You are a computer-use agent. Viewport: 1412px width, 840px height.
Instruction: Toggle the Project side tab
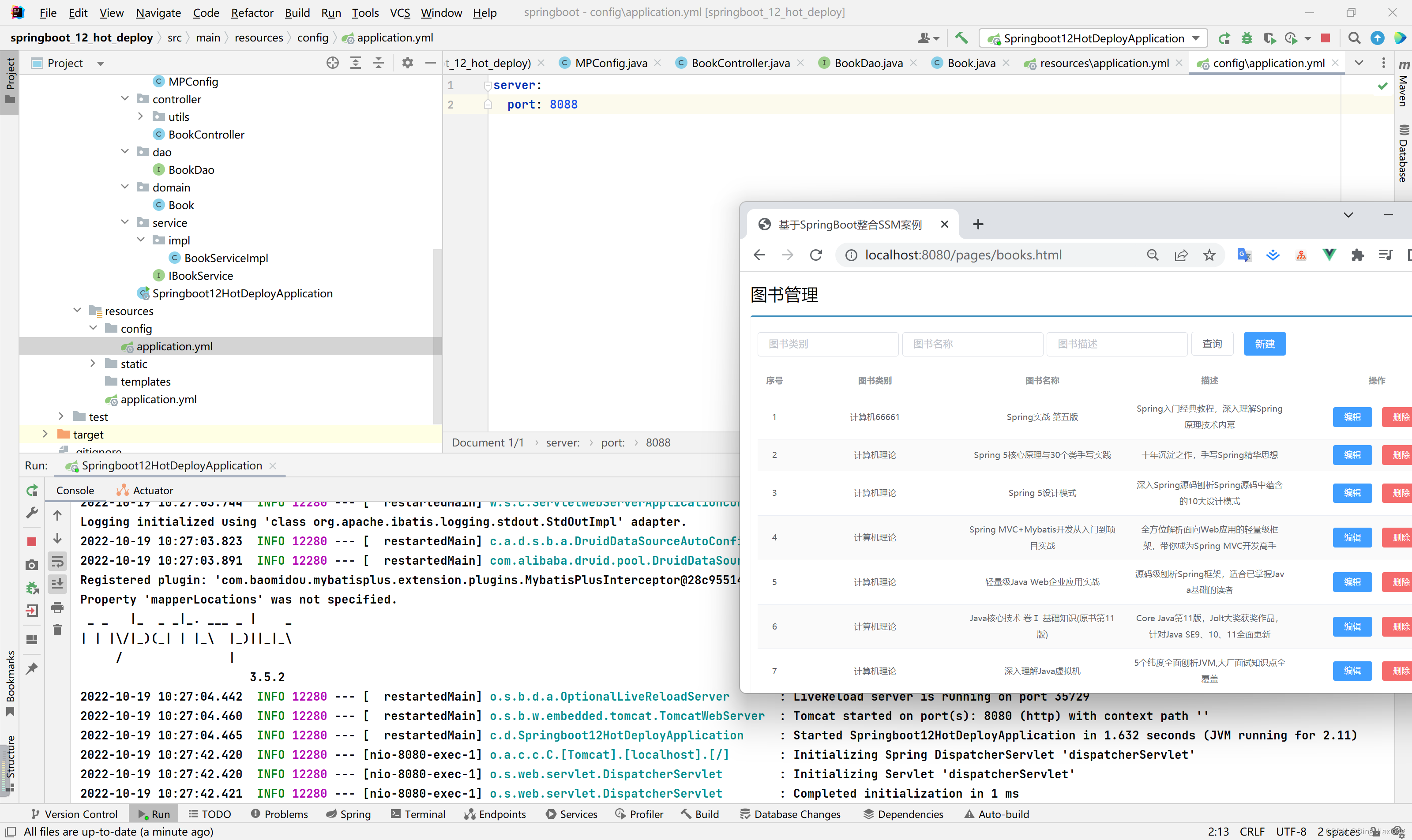[10, 82]
